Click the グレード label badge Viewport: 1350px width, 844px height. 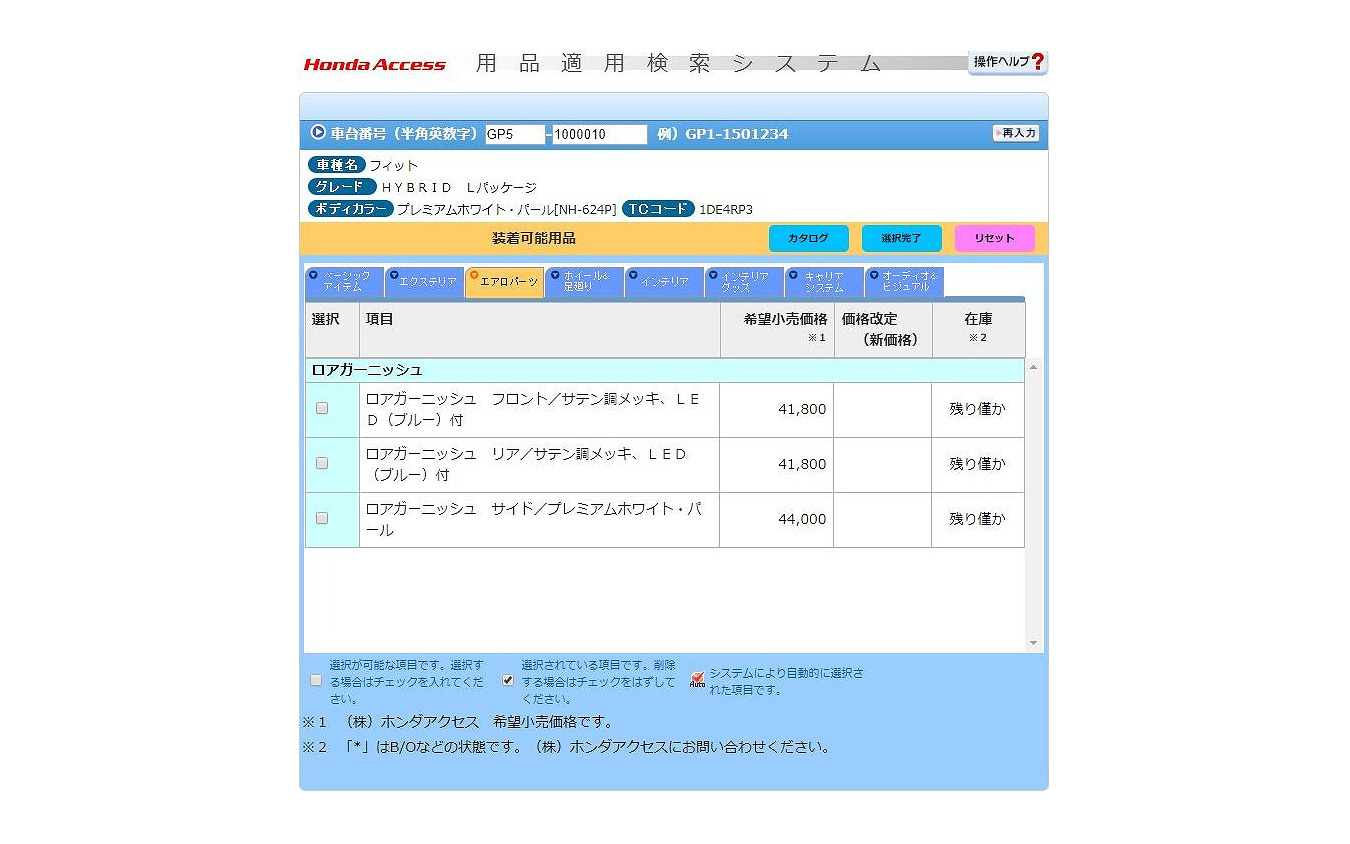click(x=342, y=187)
